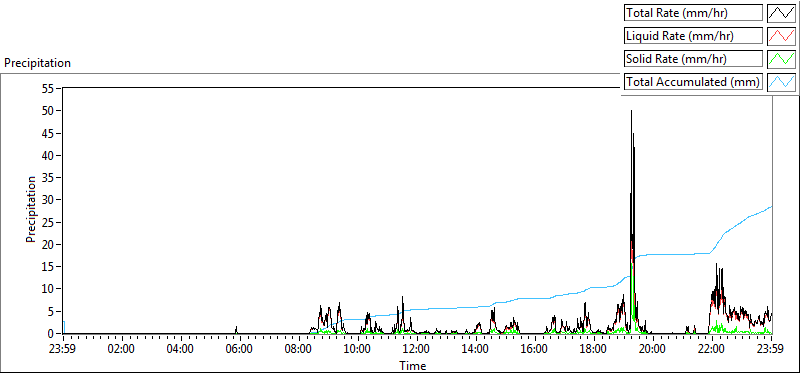Image resolution: width=800 pixels, height=373 pixels.
Task: Select the Liquid Rate (mm/hr) legend label
Action: click(x=693, y=36)
